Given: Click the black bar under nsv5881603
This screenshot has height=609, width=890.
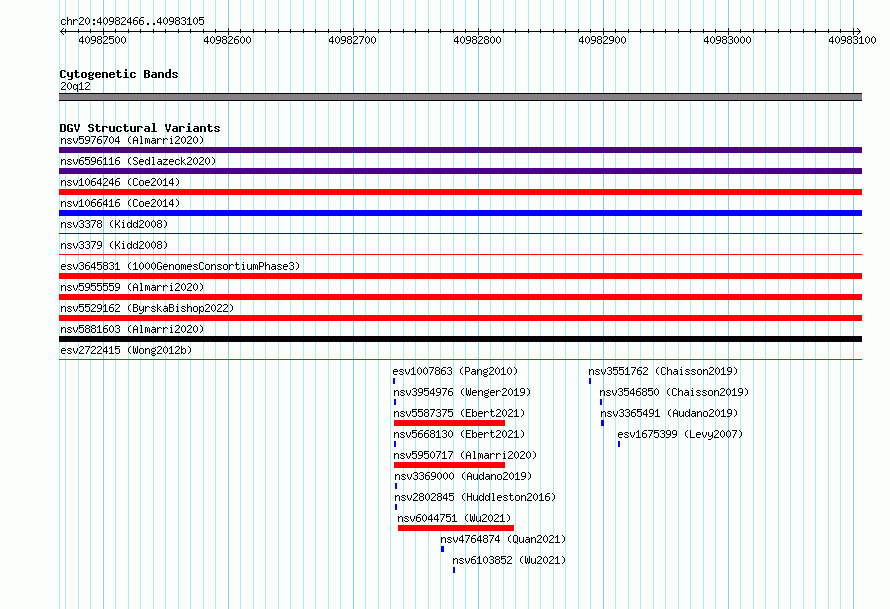Looking at the screenshot, I should click(x=460, y=339).
